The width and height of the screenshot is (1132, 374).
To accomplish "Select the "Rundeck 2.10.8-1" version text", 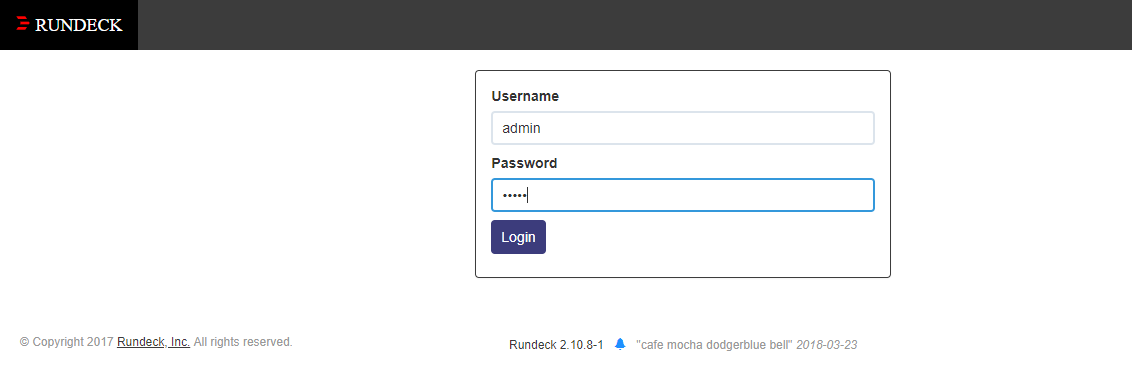I will coord(556,345).
